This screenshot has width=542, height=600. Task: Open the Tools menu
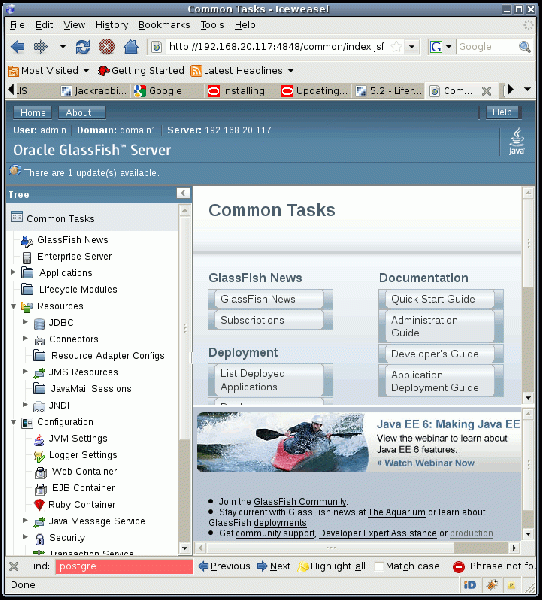pos(212,25)
